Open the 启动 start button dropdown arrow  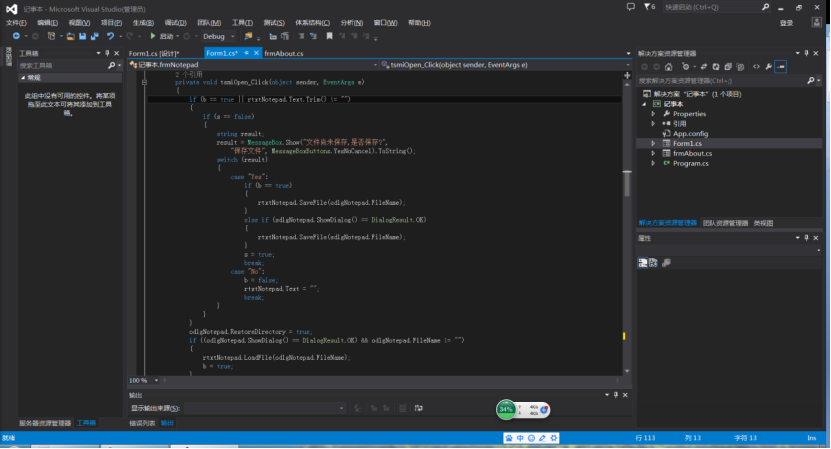178,36
